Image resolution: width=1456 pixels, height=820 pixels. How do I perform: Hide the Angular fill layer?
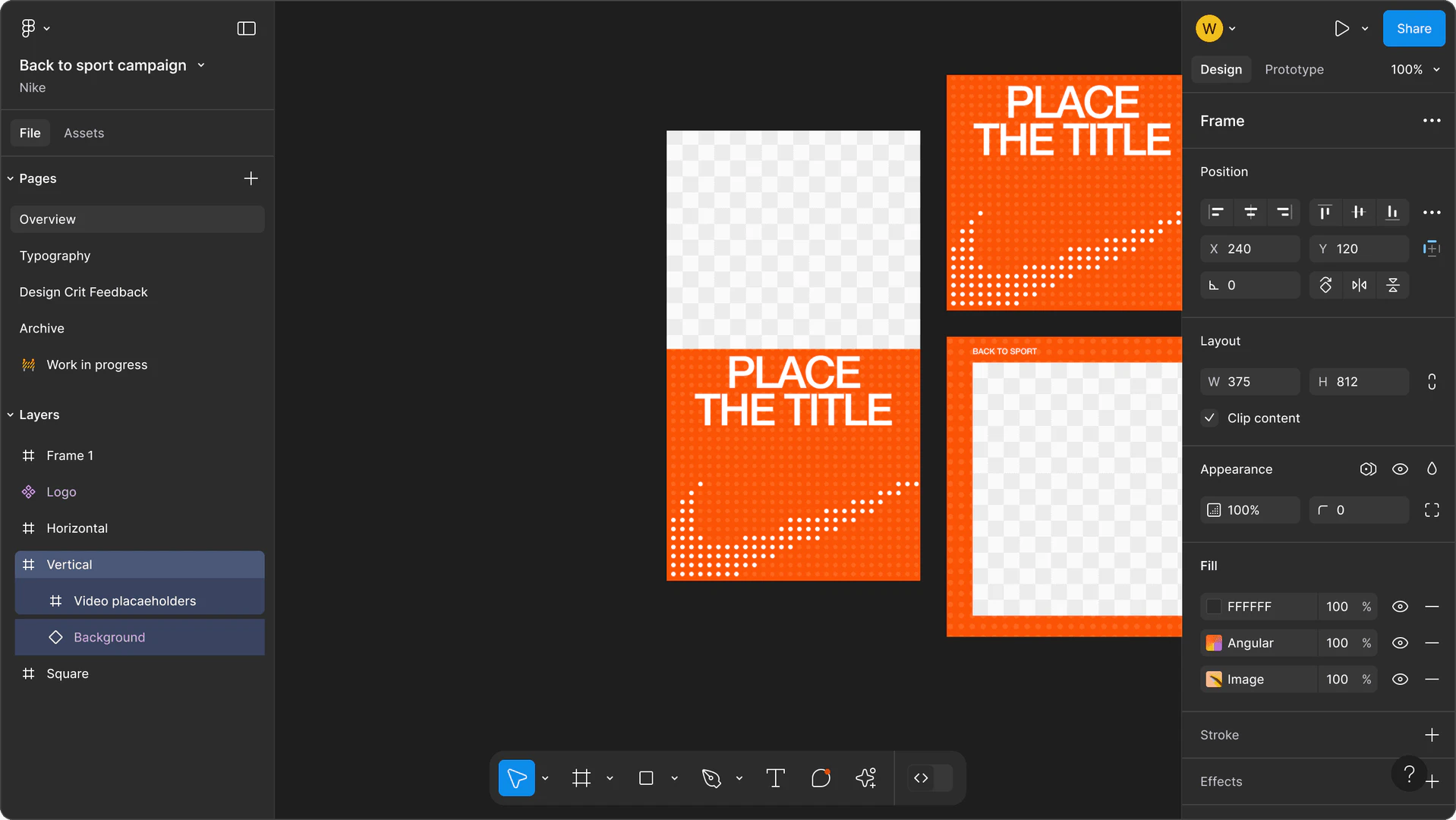(1400, 643)
